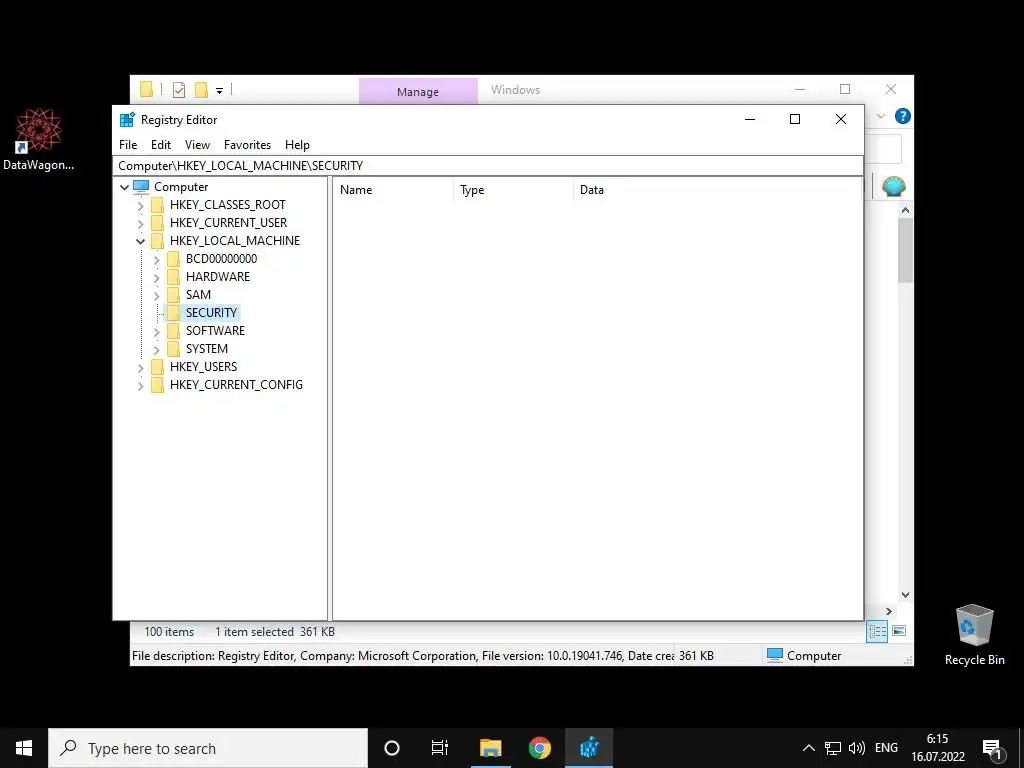Click the HKEY_USERS folder icon

pos(157,367)
